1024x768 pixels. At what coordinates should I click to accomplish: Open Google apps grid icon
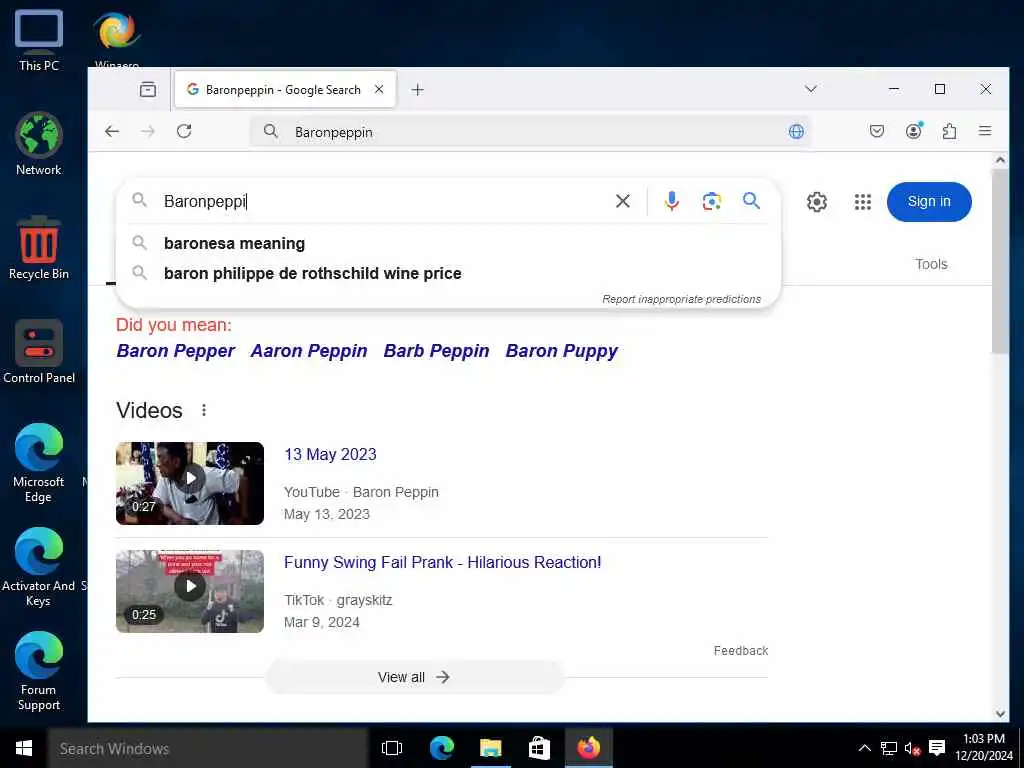point(863,202)
